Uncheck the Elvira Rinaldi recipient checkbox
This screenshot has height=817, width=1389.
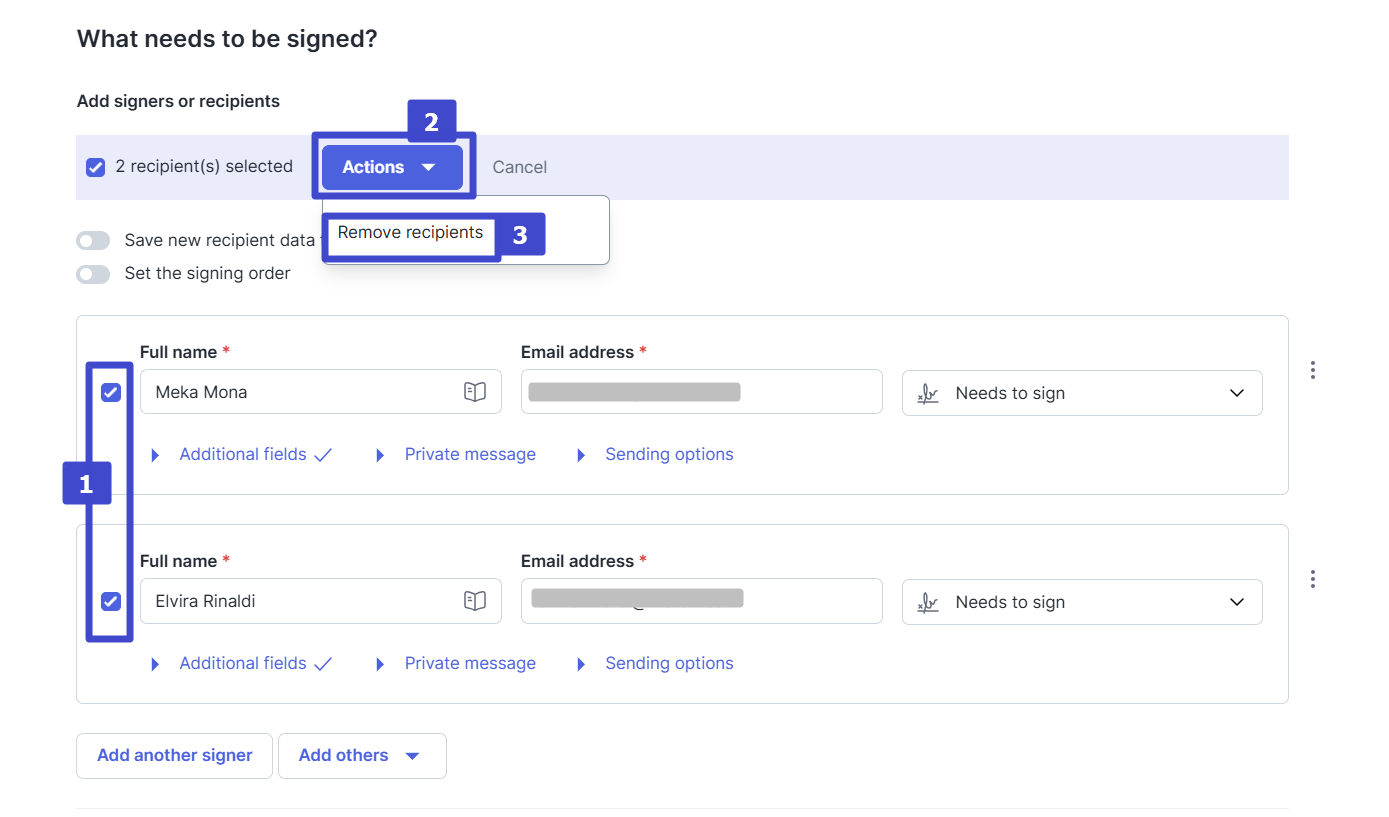pos(111,601)
